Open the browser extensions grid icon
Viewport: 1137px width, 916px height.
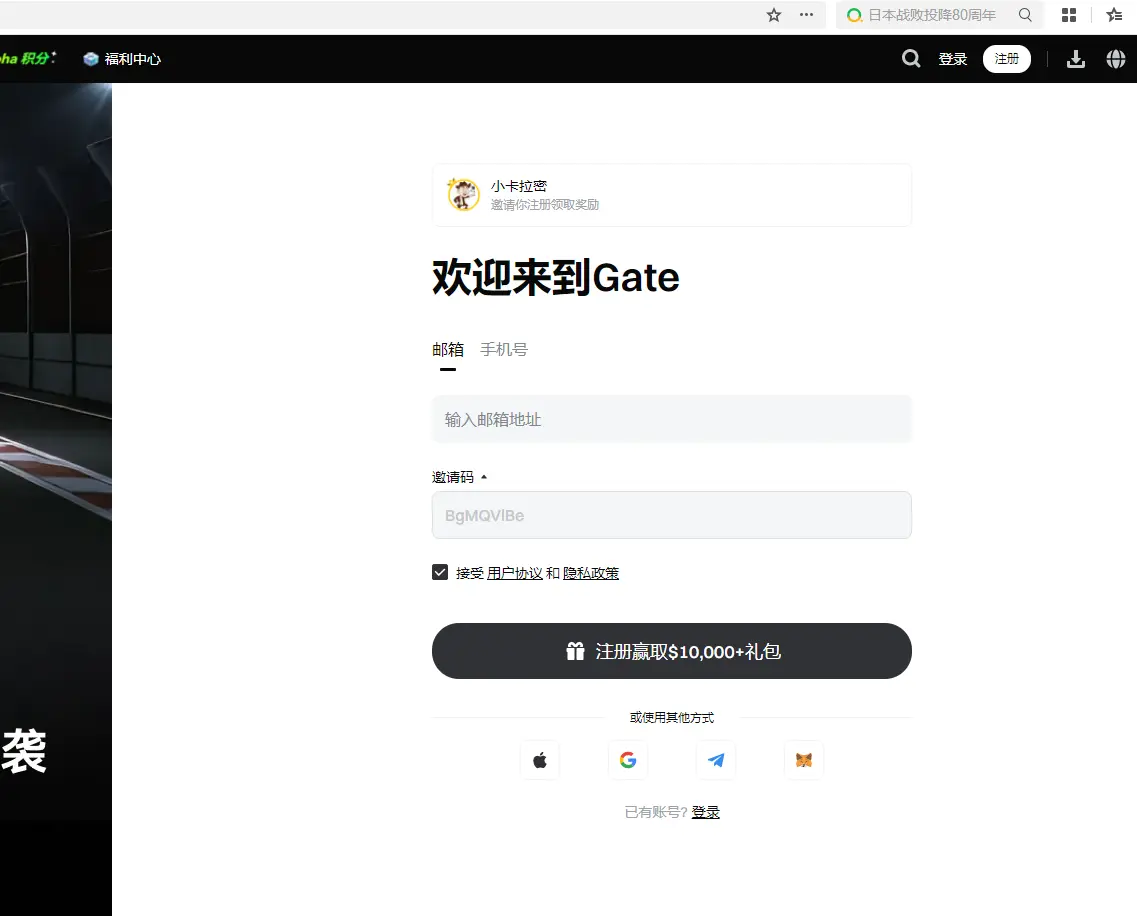pos(1069,15)
